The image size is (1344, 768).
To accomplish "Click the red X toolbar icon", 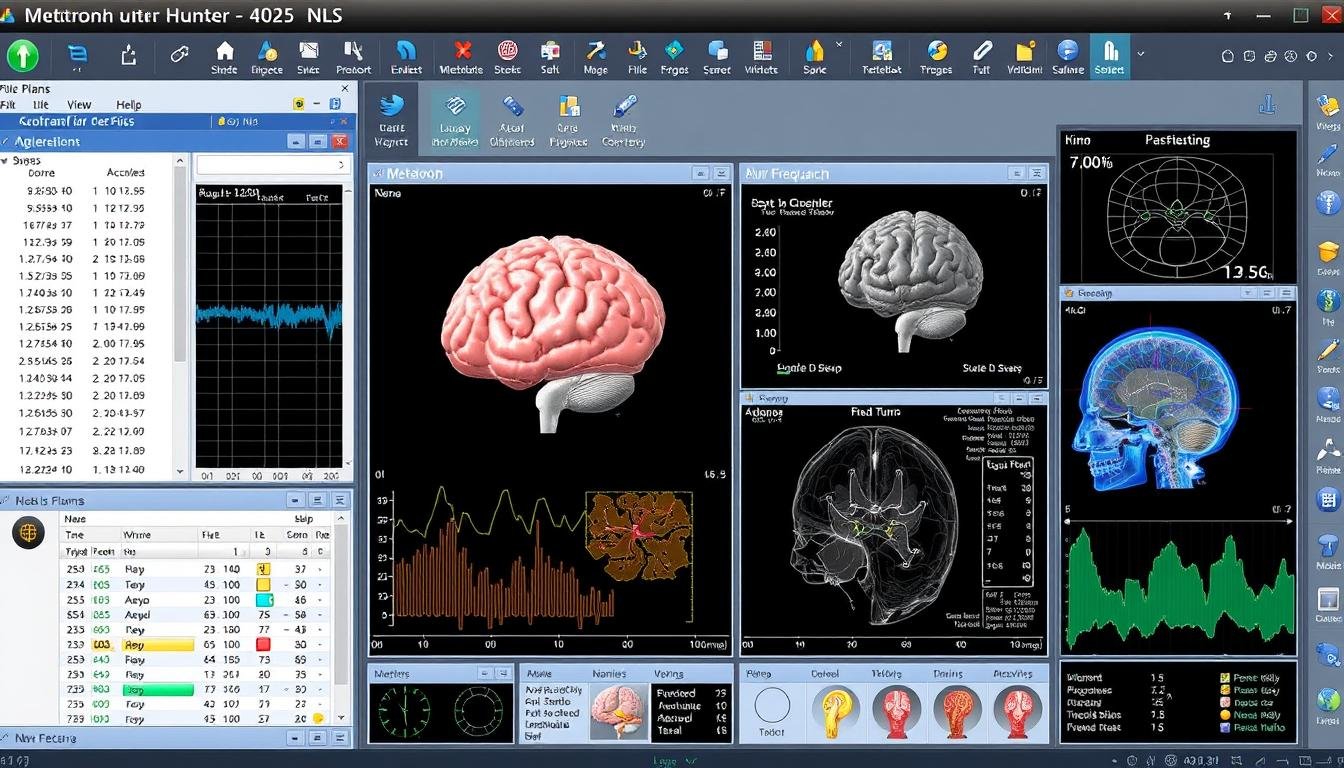I will (x=462, y=52).
